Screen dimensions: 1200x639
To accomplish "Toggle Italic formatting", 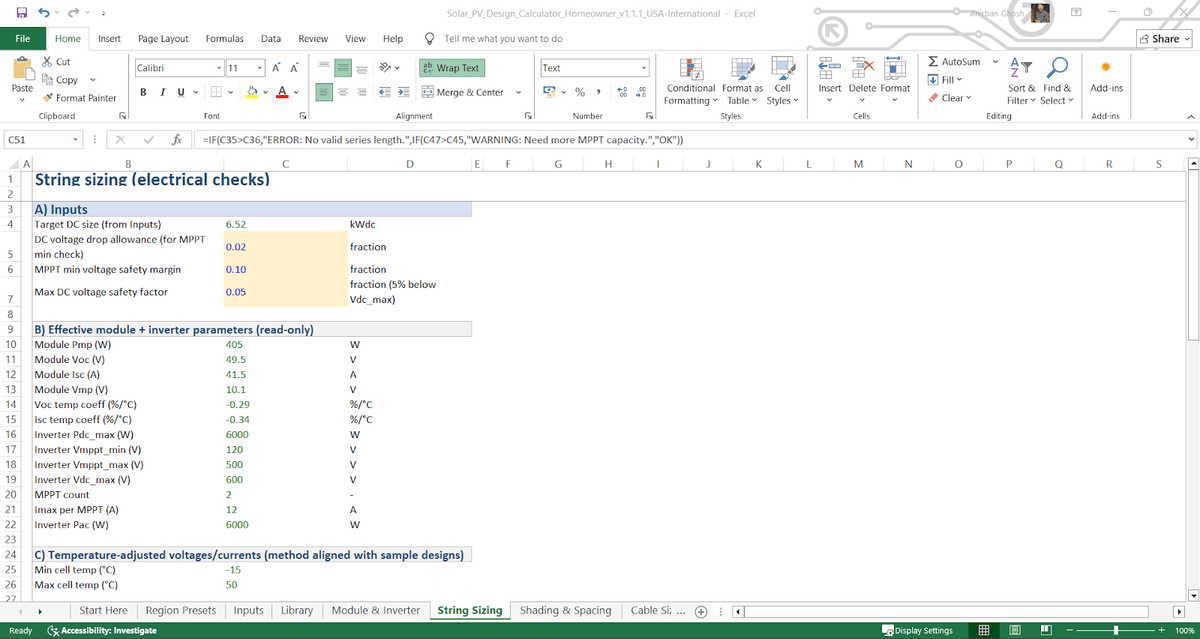I will coord(161,92).
